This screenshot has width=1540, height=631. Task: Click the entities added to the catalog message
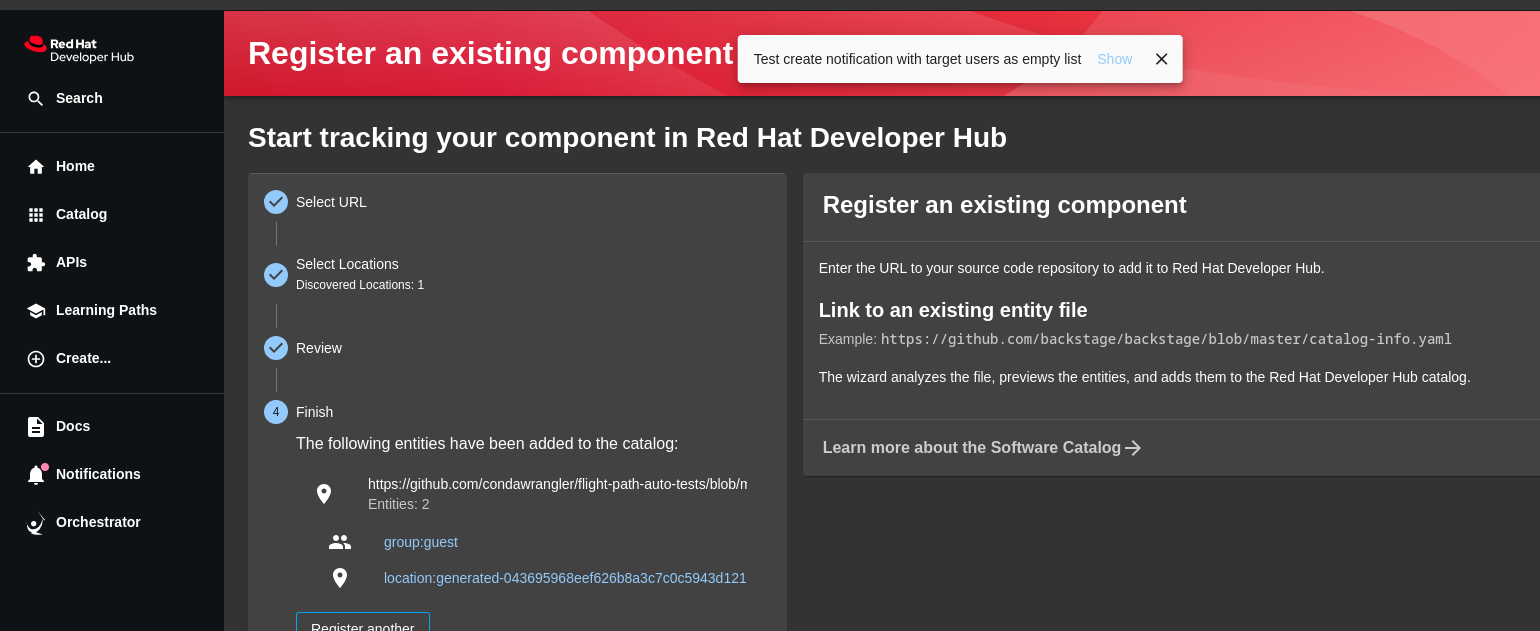point(487,444)
